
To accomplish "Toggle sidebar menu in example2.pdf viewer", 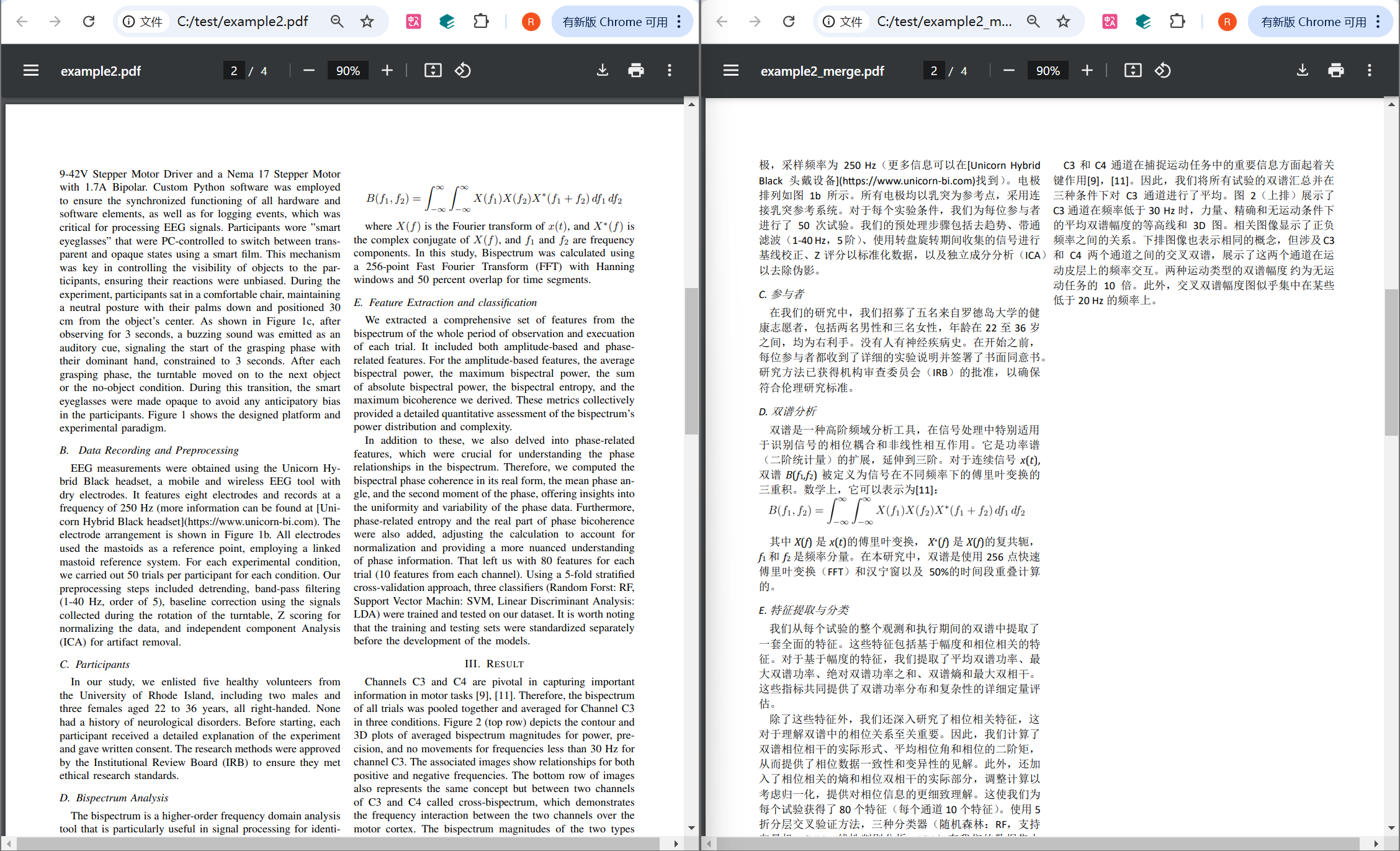I will [x=31, y=71].
